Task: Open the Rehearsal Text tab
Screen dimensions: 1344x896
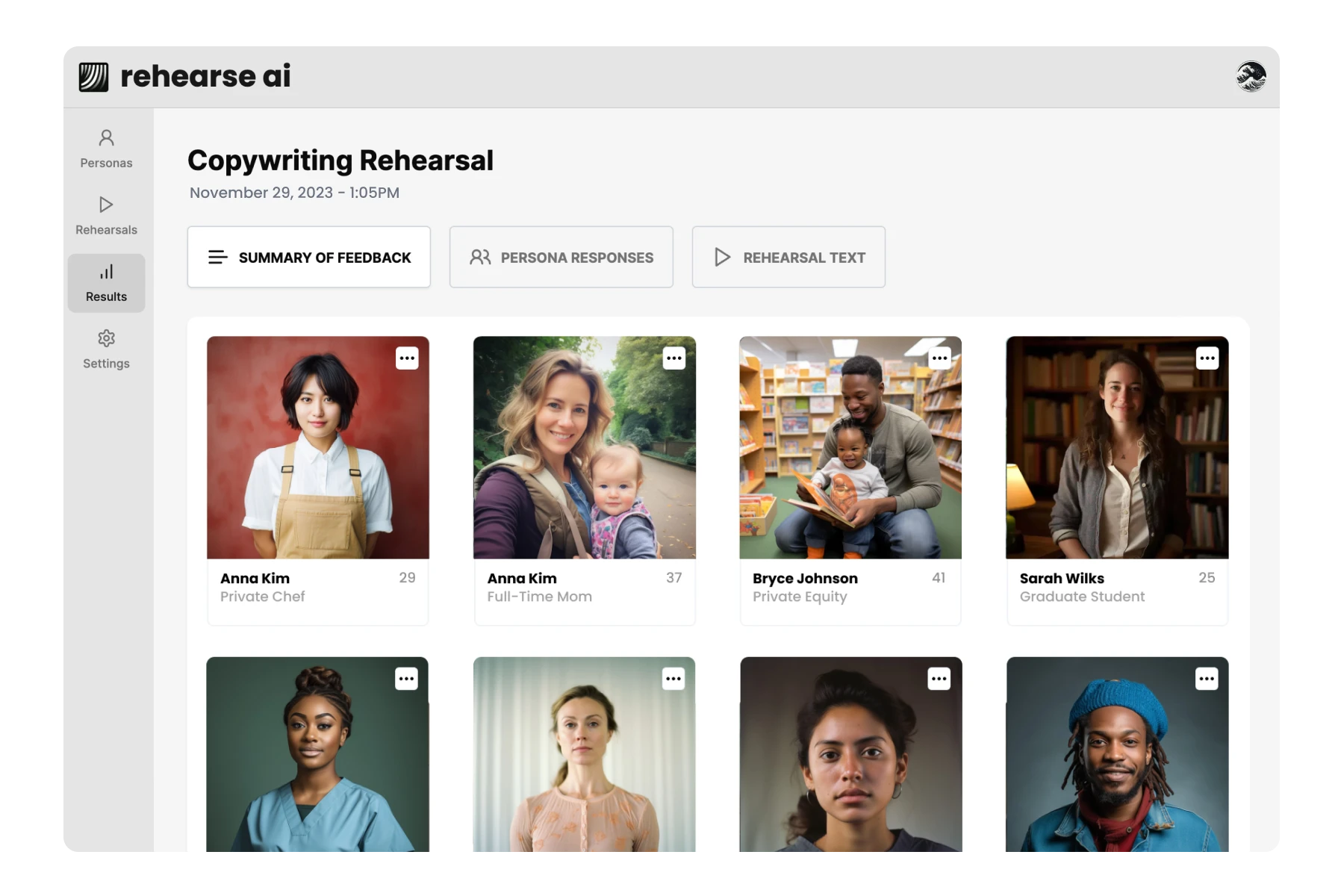Action: click(x=788, y=258)
